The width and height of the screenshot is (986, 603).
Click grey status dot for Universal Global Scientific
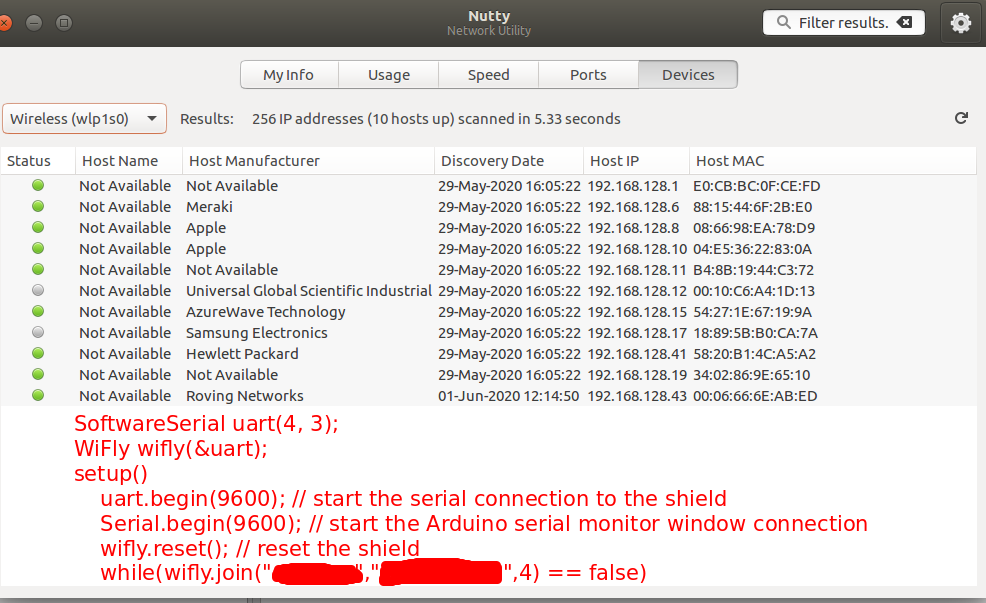click(x=39, y=291)
